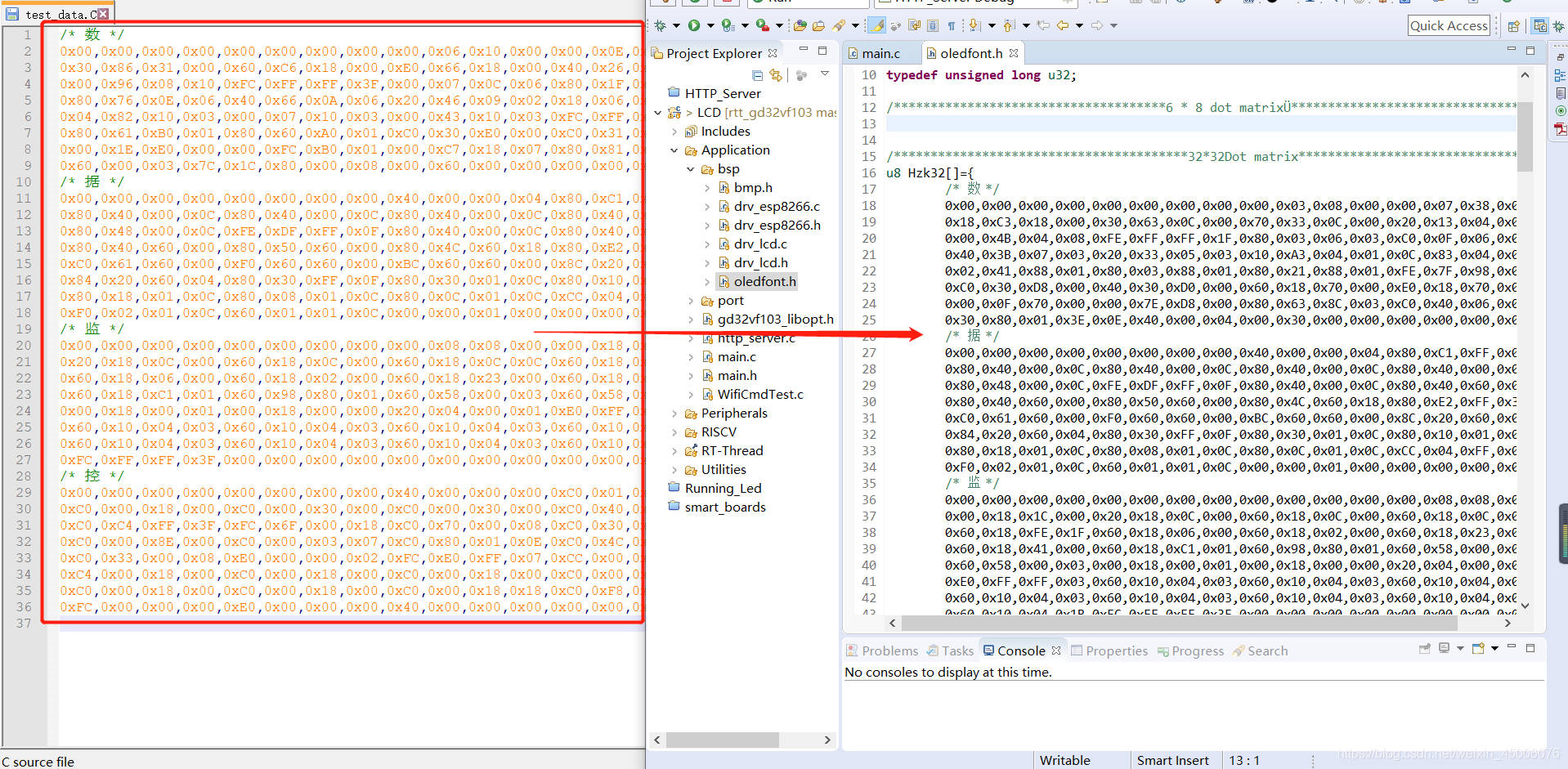
Task: Expand the Peripherals folder
Action: (x=674, y=414)
